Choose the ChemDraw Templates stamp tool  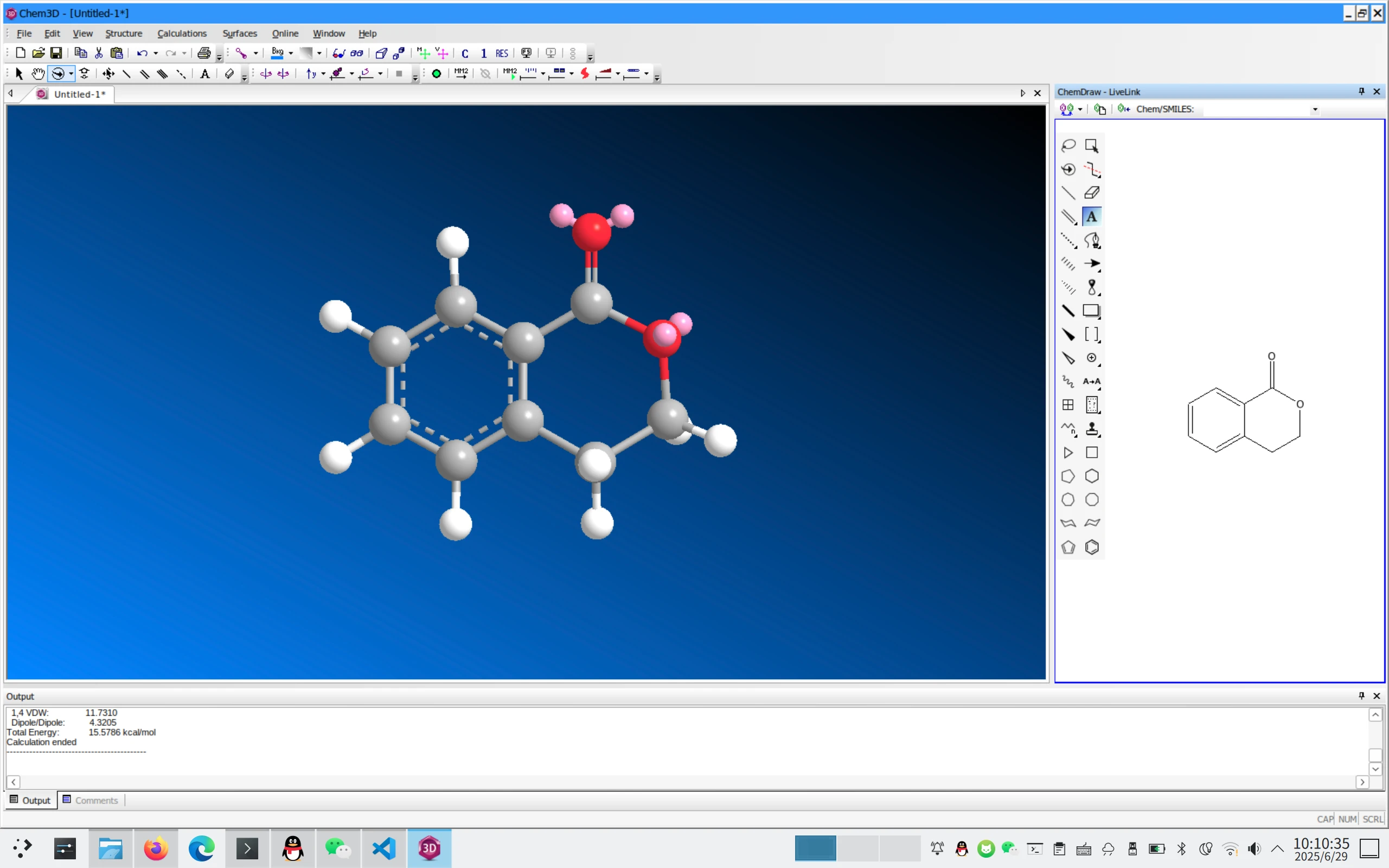coord(1092,429)
